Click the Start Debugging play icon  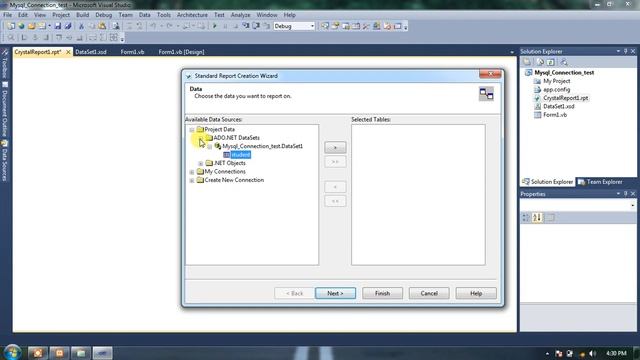click(x=215, y=26)
